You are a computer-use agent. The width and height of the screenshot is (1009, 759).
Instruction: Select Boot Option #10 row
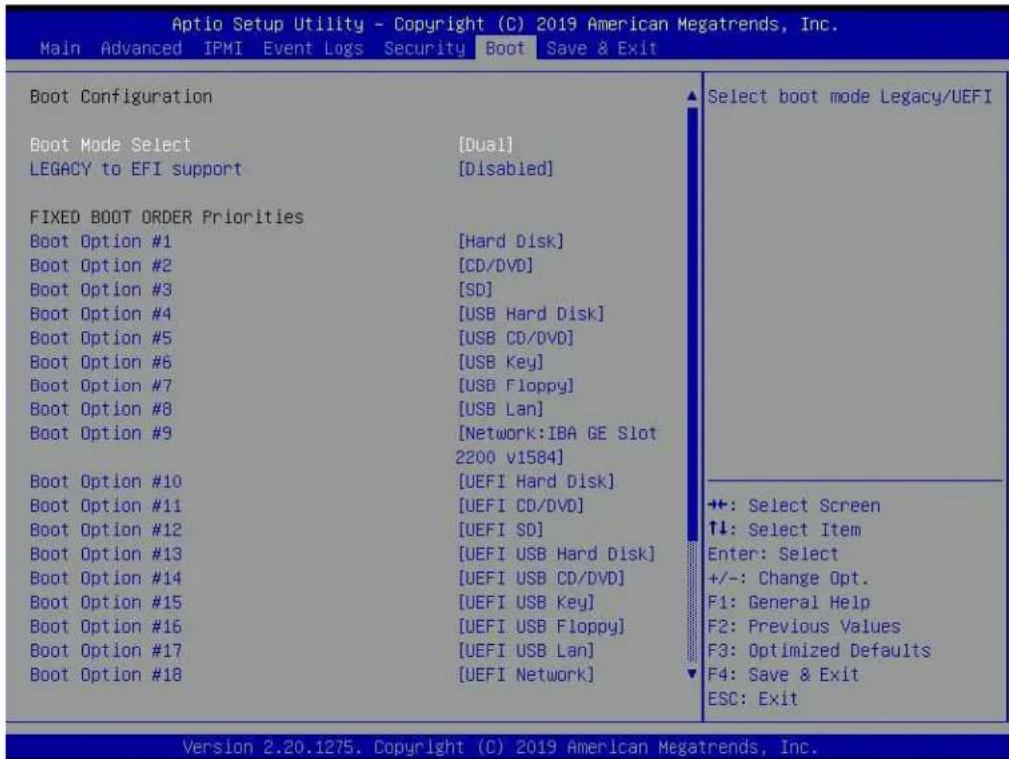106,482
